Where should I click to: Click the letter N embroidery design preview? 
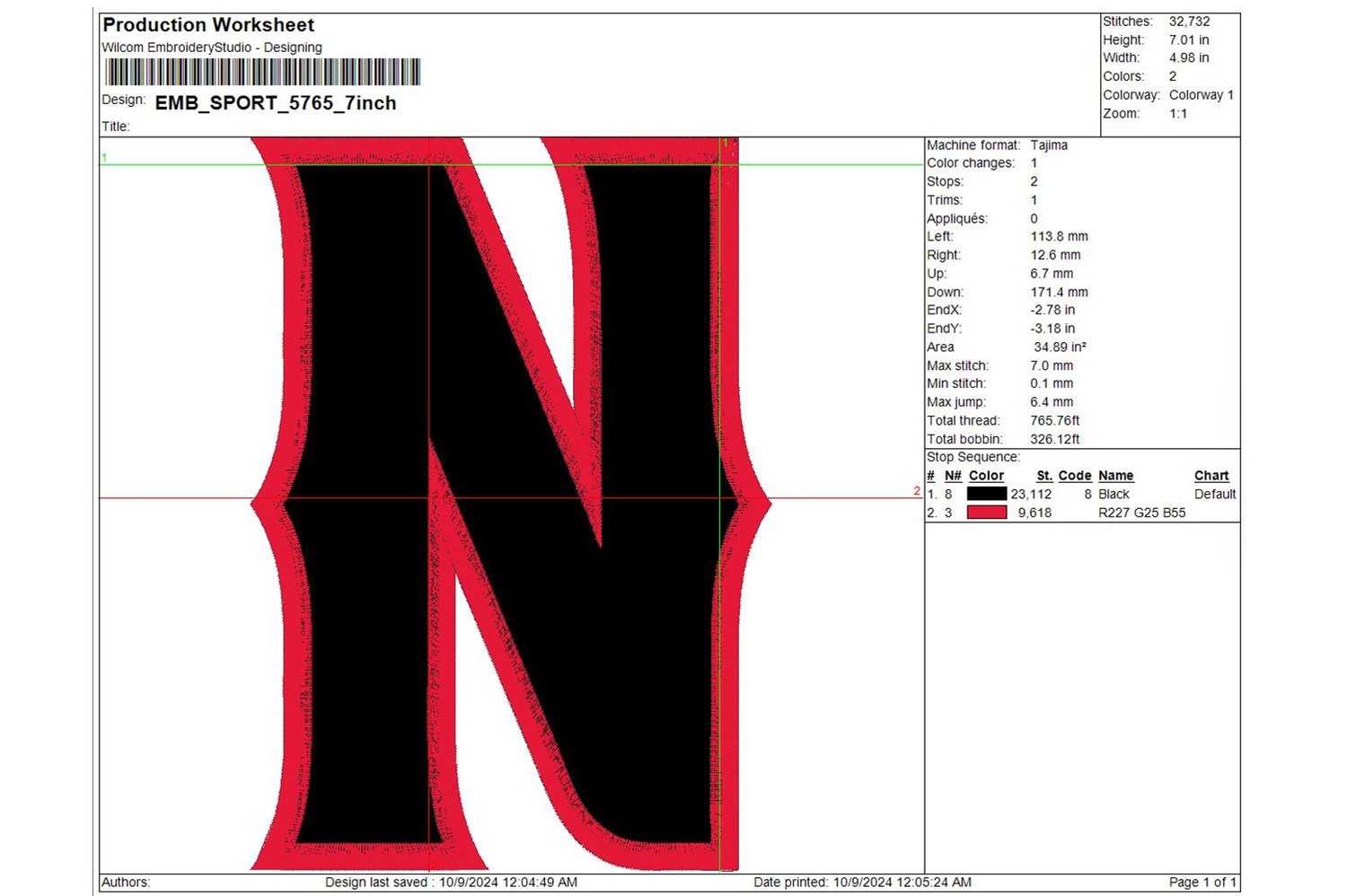tap(511, 504)
